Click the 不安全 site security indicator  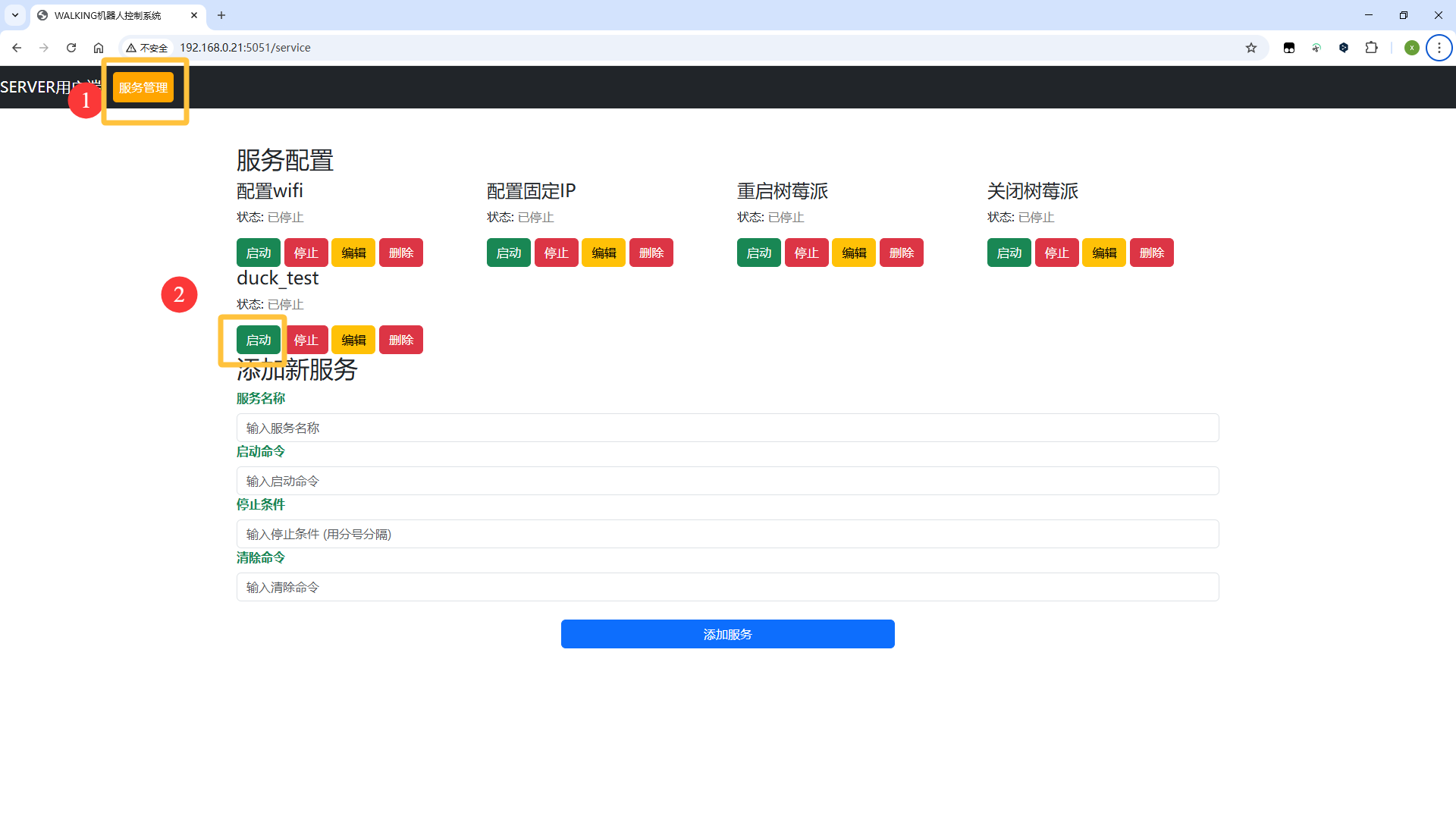[146, 47]
